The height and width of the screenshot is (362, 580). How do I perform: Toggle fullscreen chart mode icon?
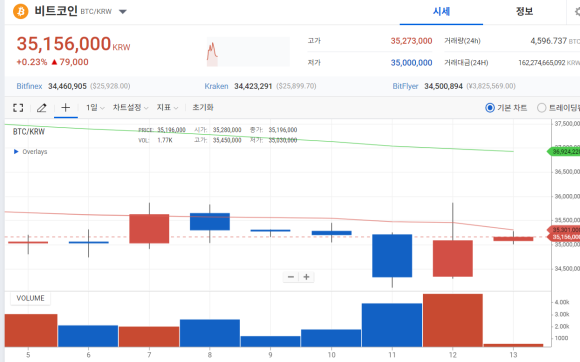tap(18, 108)
